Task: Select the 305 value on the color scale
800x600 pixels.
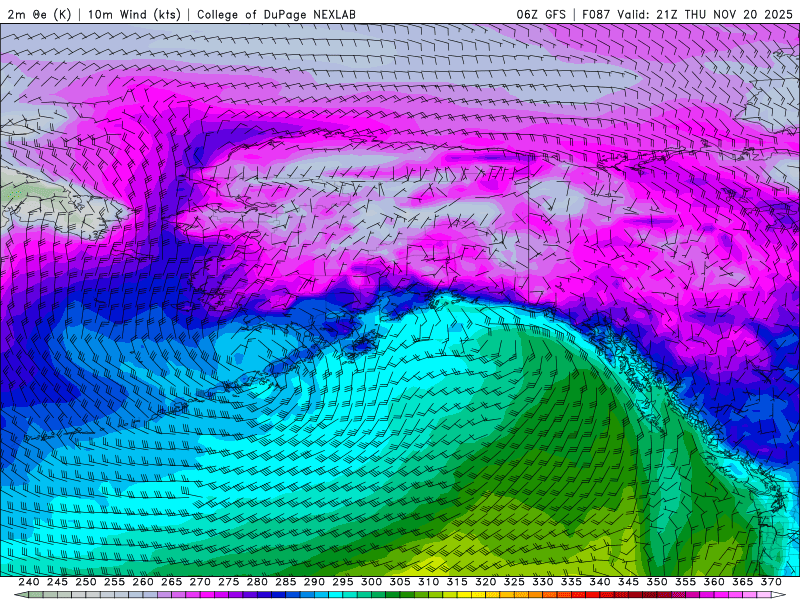Action: (400, 582)
